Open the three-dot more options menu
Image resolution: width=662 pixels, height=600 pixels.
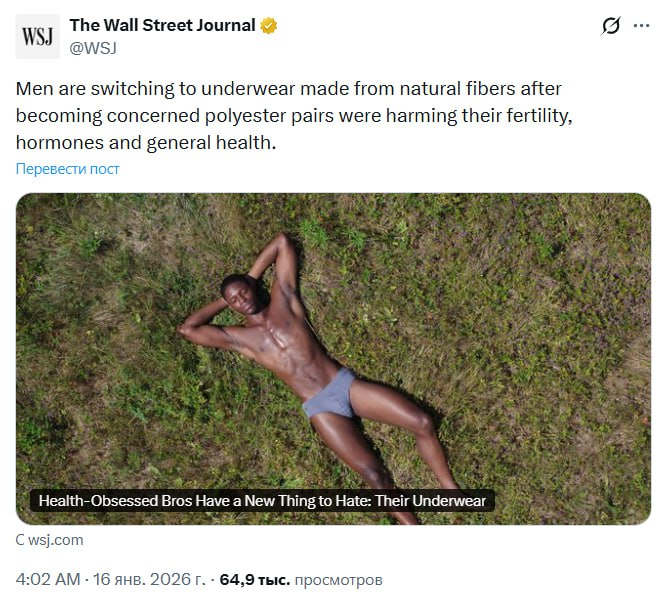[641, 27]
